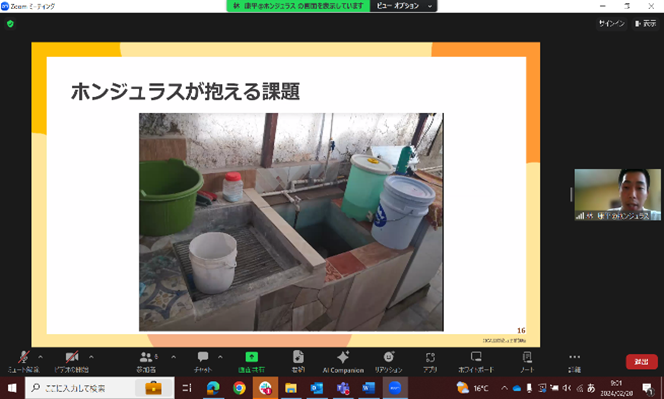
Task: Click the briefcase icon in search box
Action: pos(153,388)
